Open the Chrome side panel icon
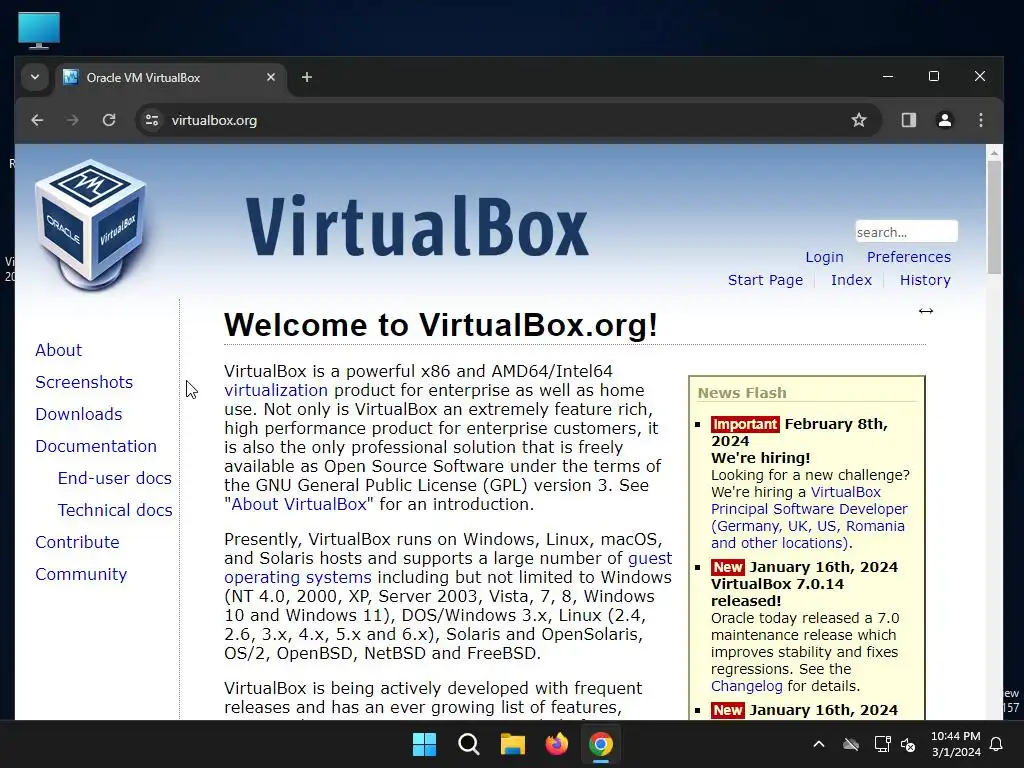Image resolution: width=1024 pixels, height=768 pixels. tap(908, 120)
